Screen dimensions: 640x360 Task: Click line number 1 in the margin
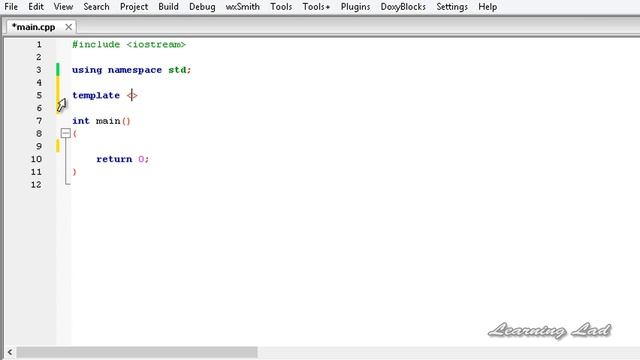point(39,44)
